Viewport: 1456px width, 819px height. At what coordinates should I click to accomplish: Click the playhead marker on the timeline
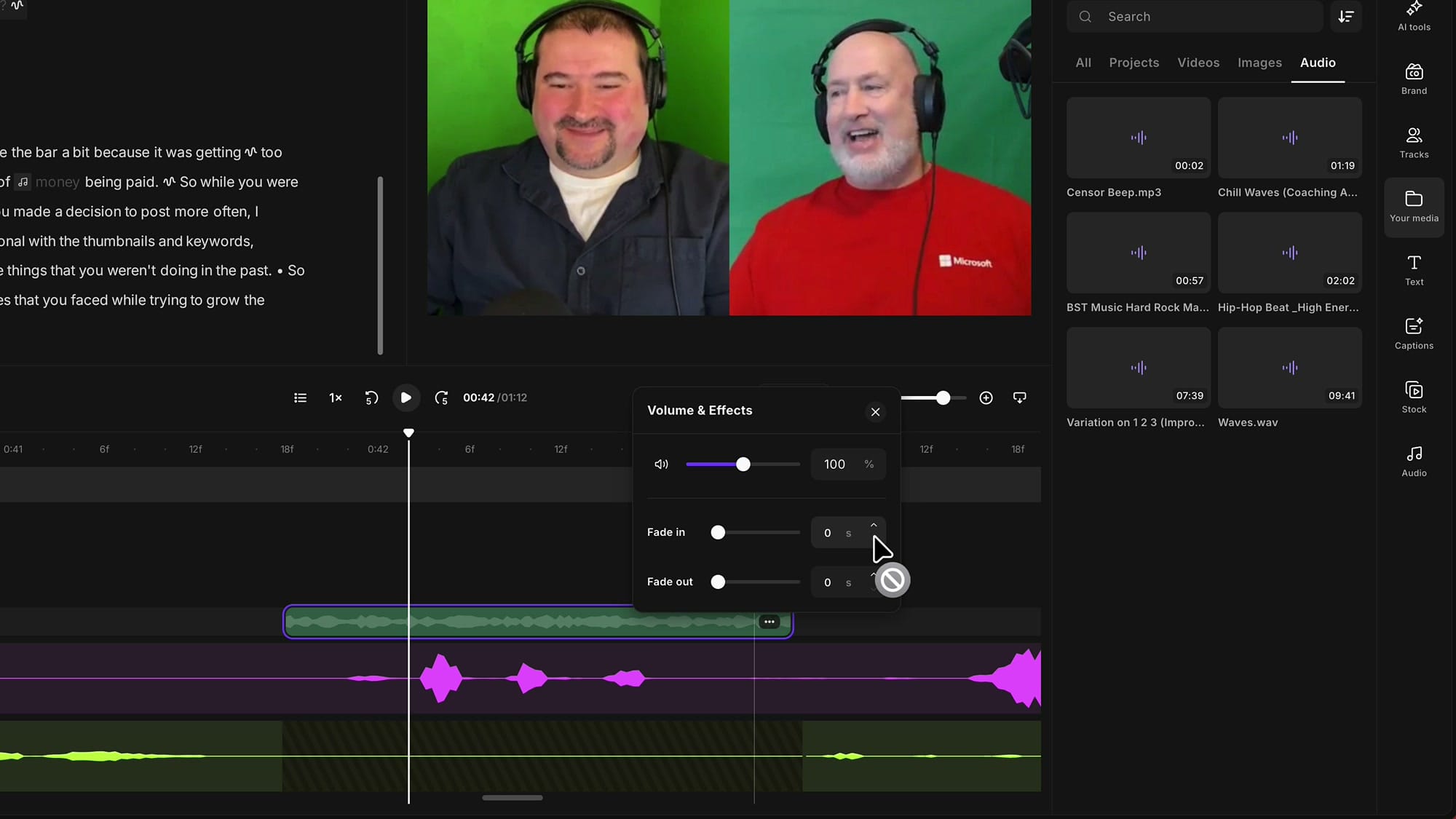tap(408, 433)
